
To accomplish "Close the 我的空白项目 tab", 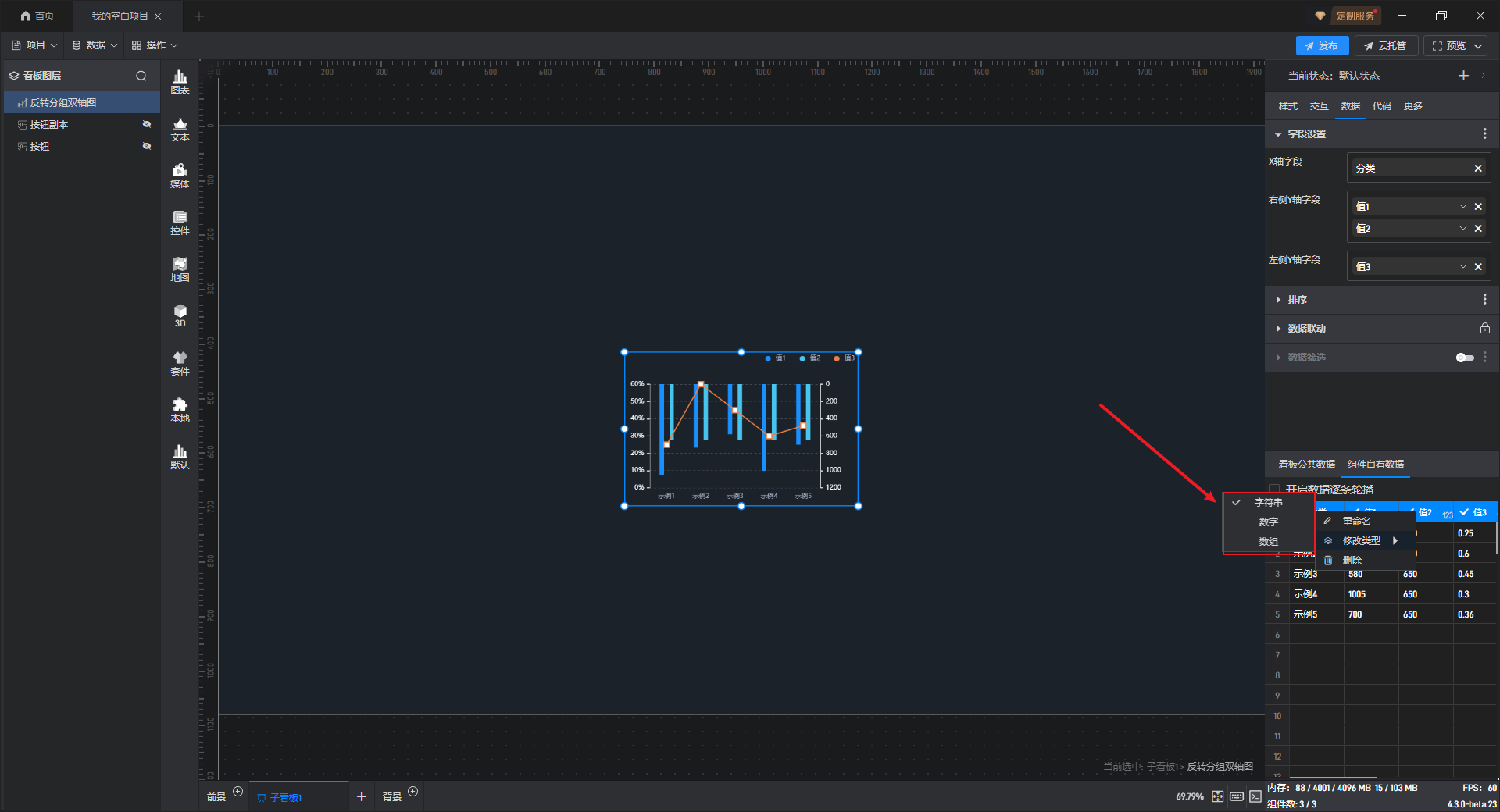I will point(158,16).
